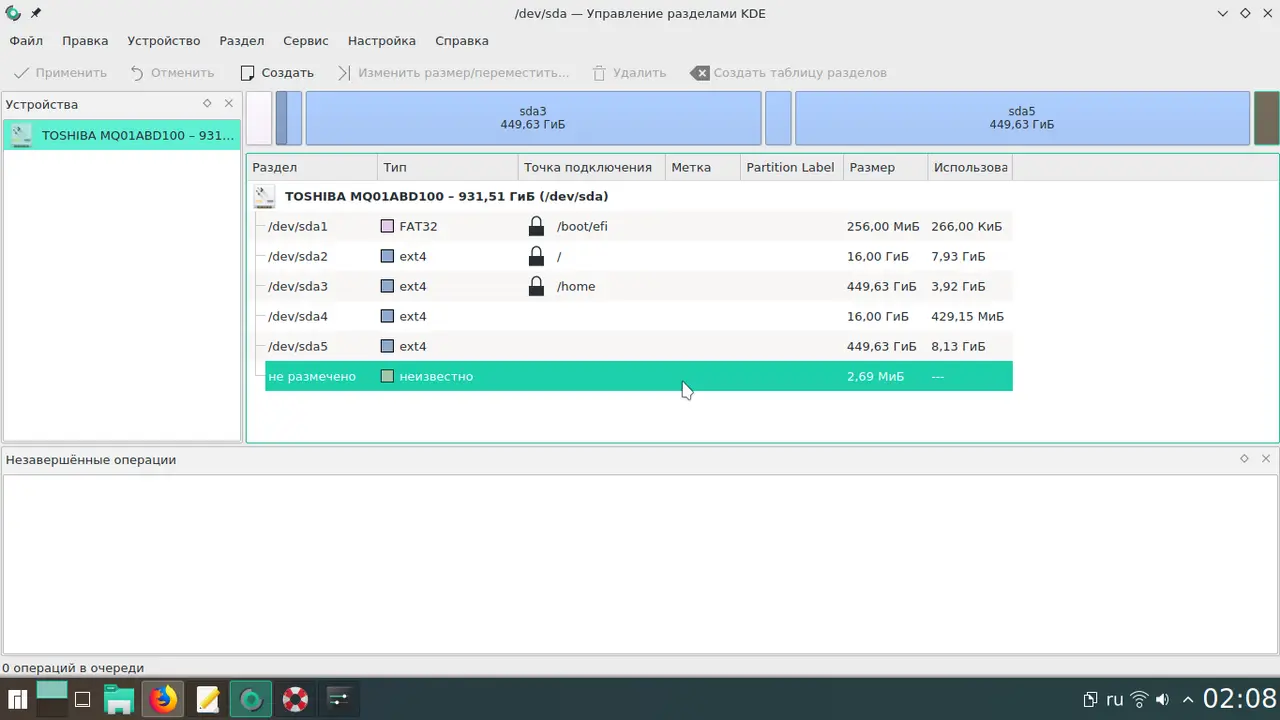Viewport: 1280px width, 720px height.
Task: Click the KDE Partition Manager taskbar icon
Action: click(251, 699)
